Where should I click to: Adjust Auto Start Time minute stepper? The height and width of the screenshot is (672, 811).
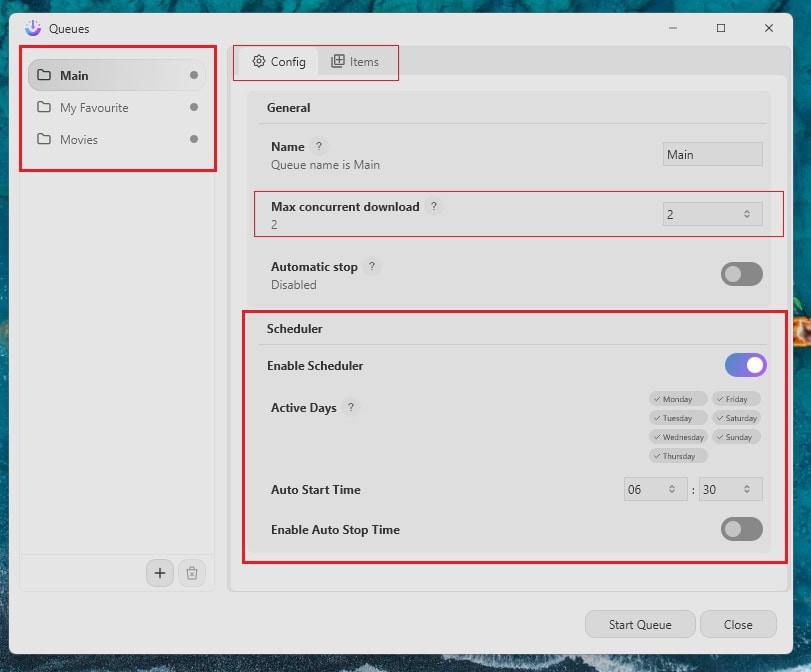[747, 489]
